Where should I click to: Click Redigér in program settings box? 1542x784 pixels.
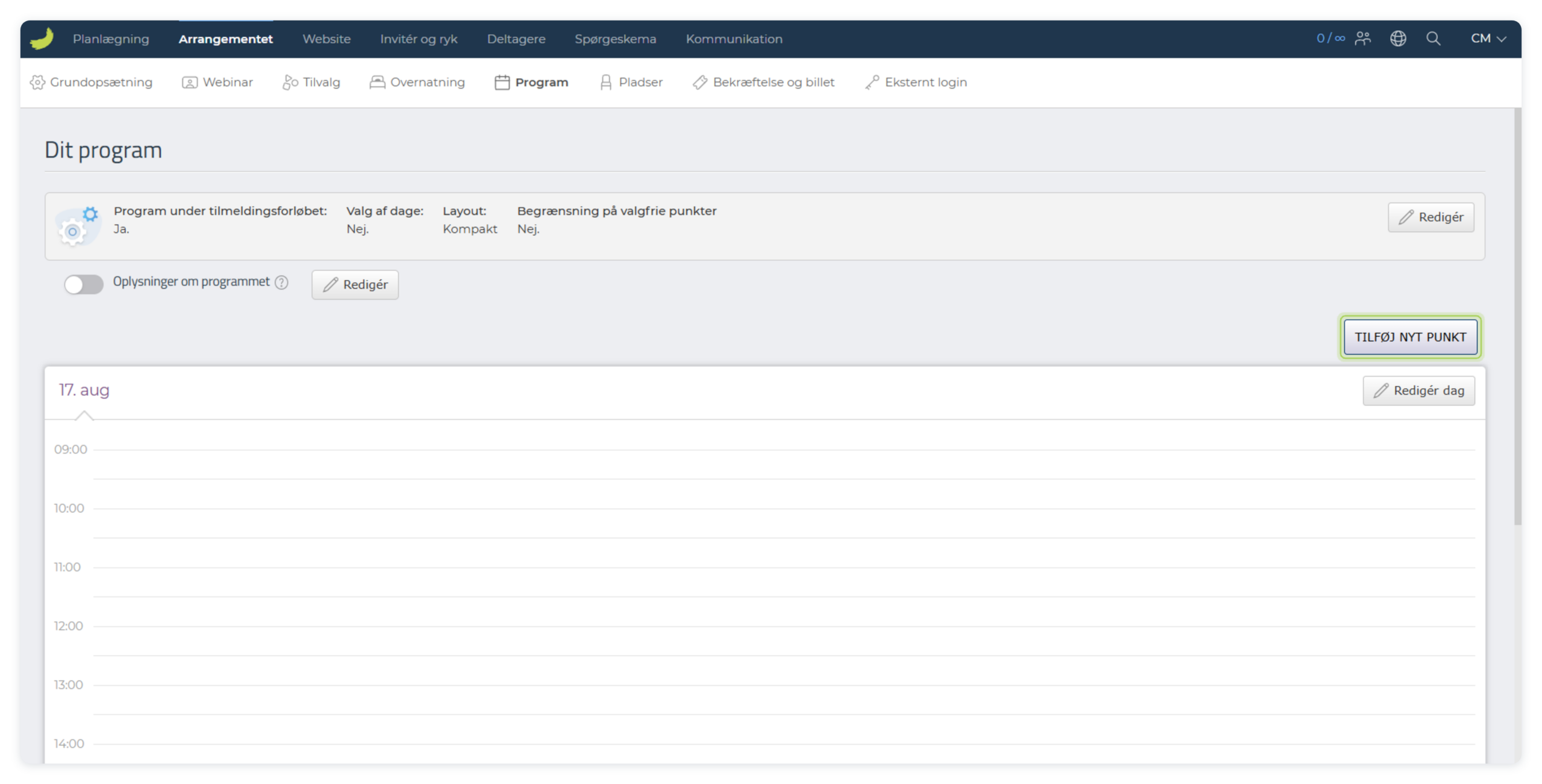point(1431,217)
